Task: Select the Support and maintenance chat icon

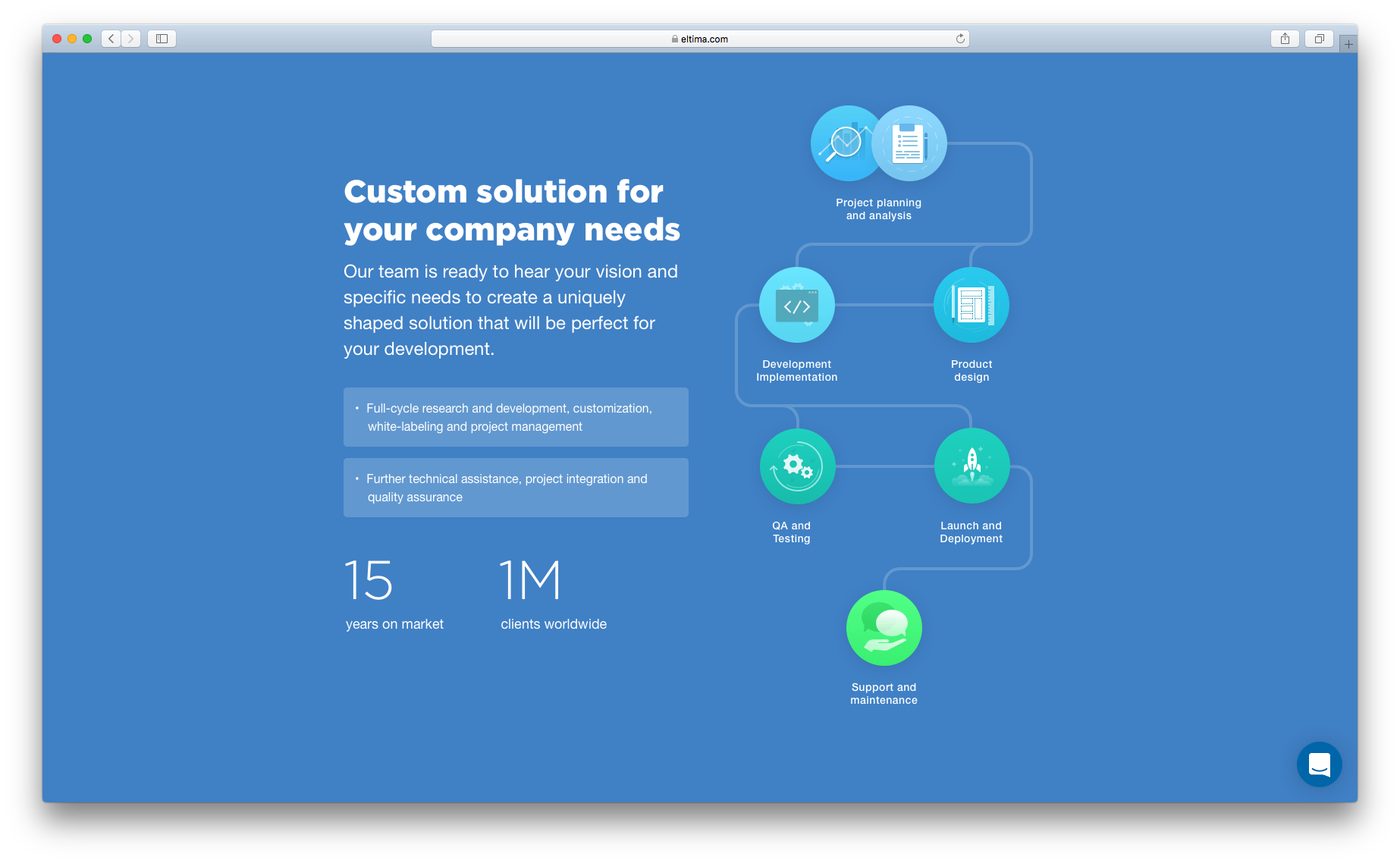Action: 884,628
